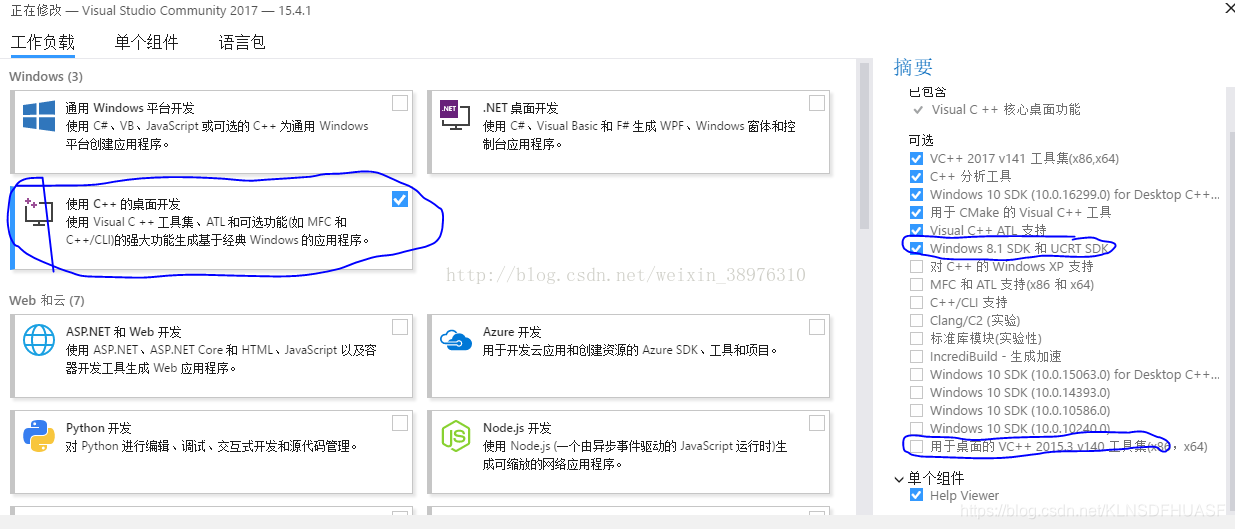Image resolution: width=1235 pixels, height=529 pixels.
Task: Uncheck the C++ 分析工具 option
Action: 916,176
